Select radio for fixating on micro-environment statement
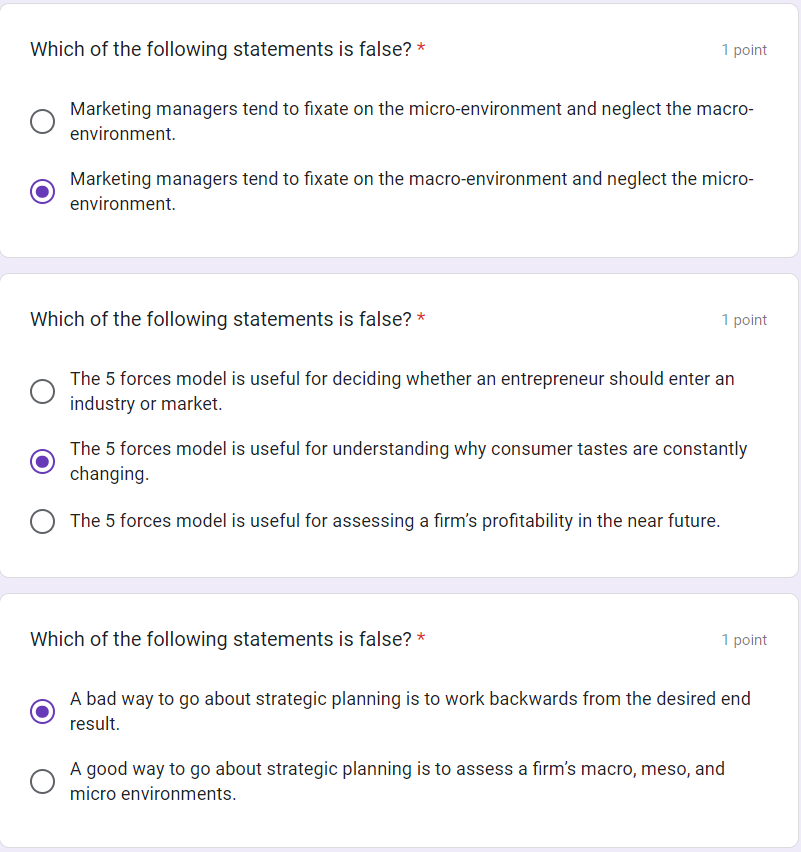 coord(42,121)
